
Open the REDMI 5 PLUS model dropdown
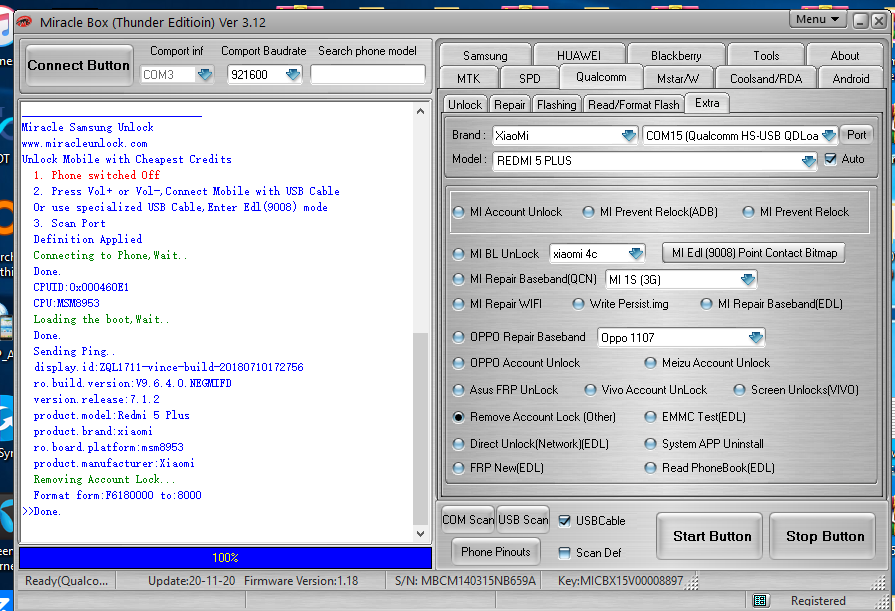pos(809,161)
